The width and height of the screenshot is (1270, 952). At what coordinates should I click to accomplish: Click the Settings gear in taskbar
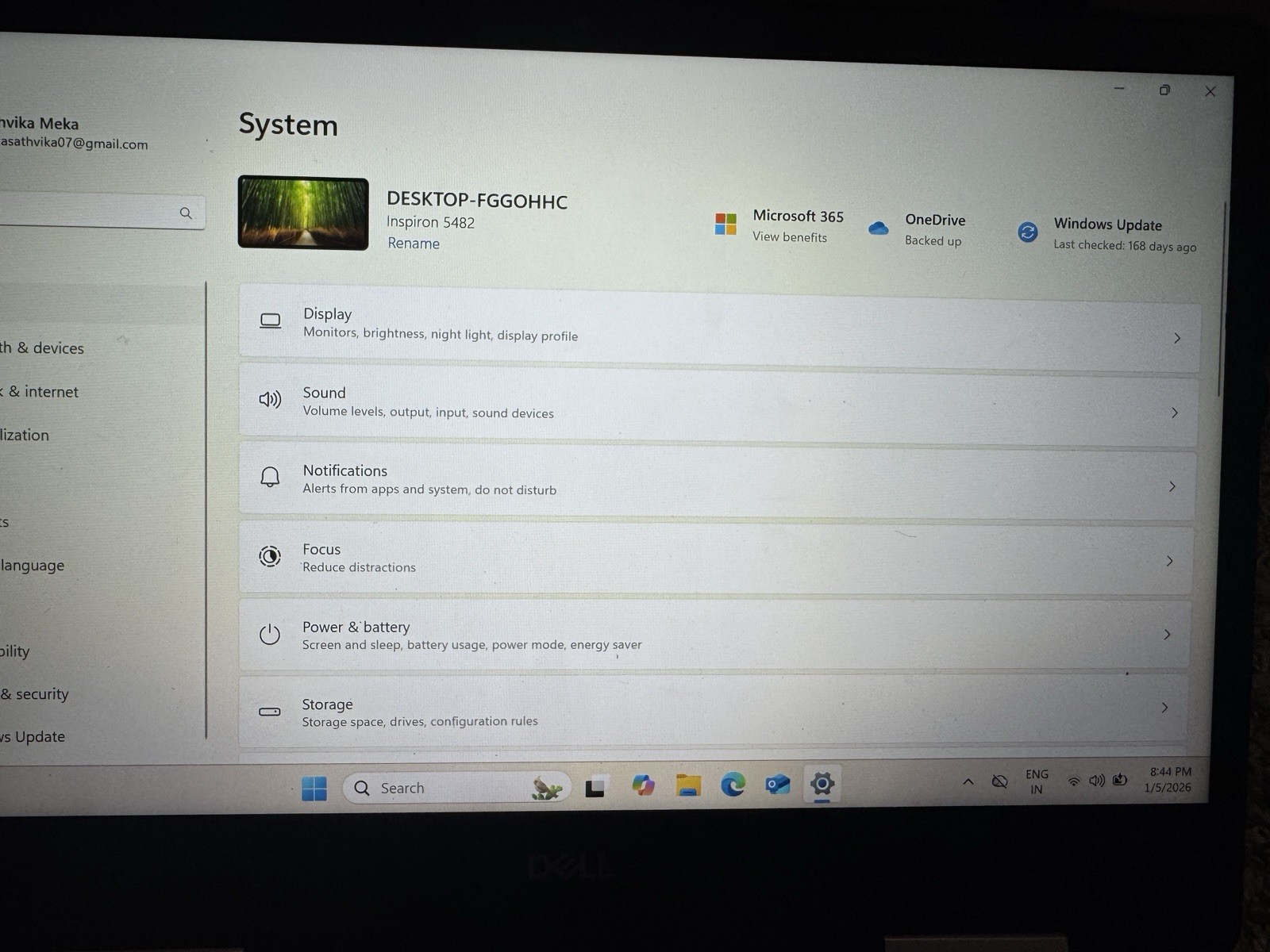(x=822, y=784)
